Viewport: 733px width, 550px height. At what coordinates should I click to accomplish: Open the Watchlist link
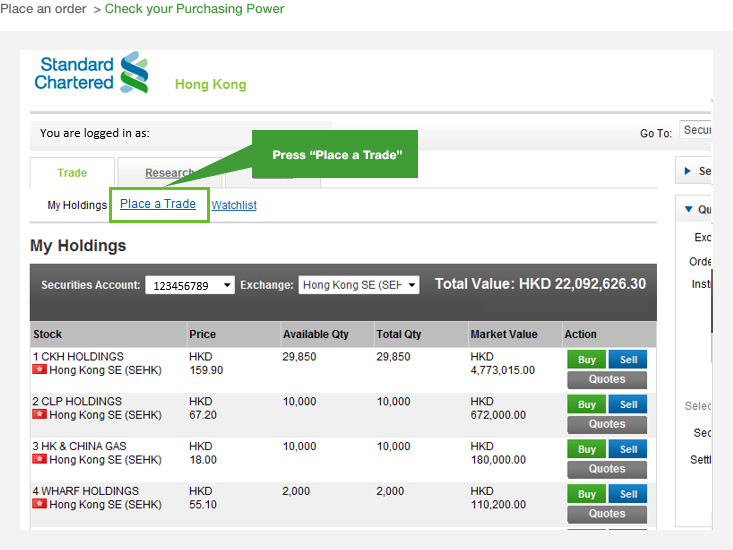pos(234,205)
